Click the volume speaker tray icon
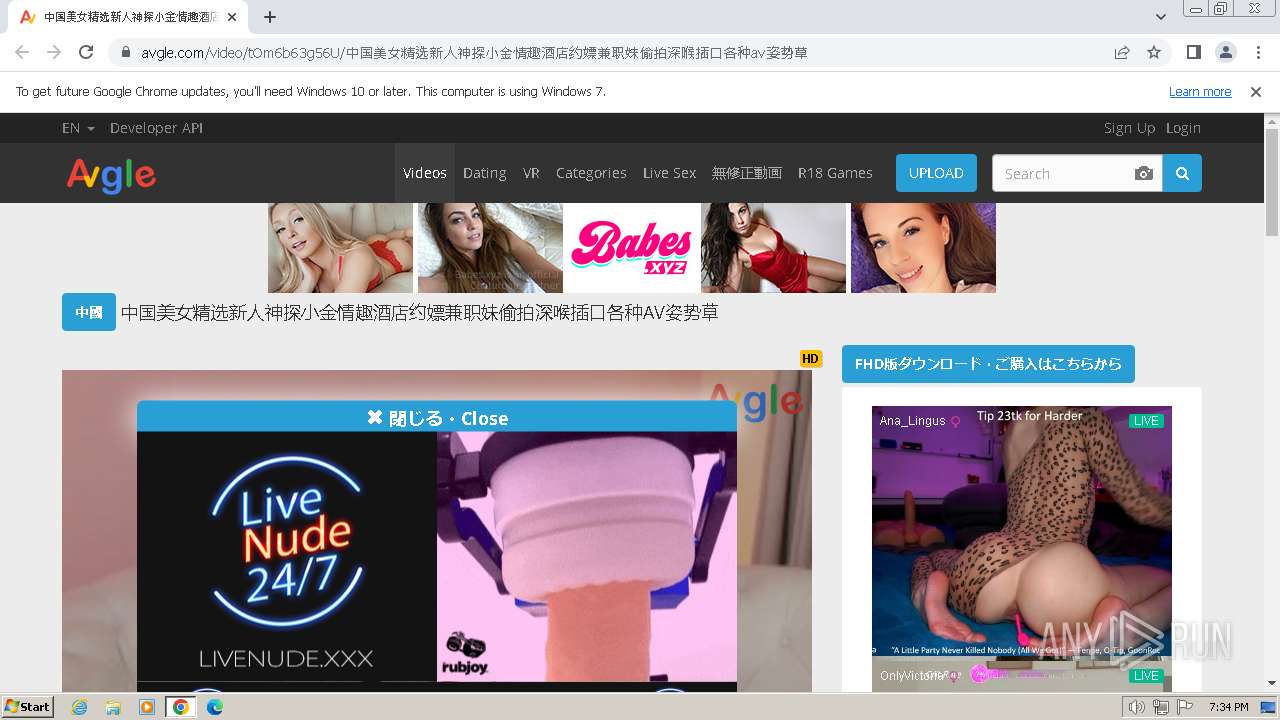This screenshot has width=1280, height=720. [1137, 707]
